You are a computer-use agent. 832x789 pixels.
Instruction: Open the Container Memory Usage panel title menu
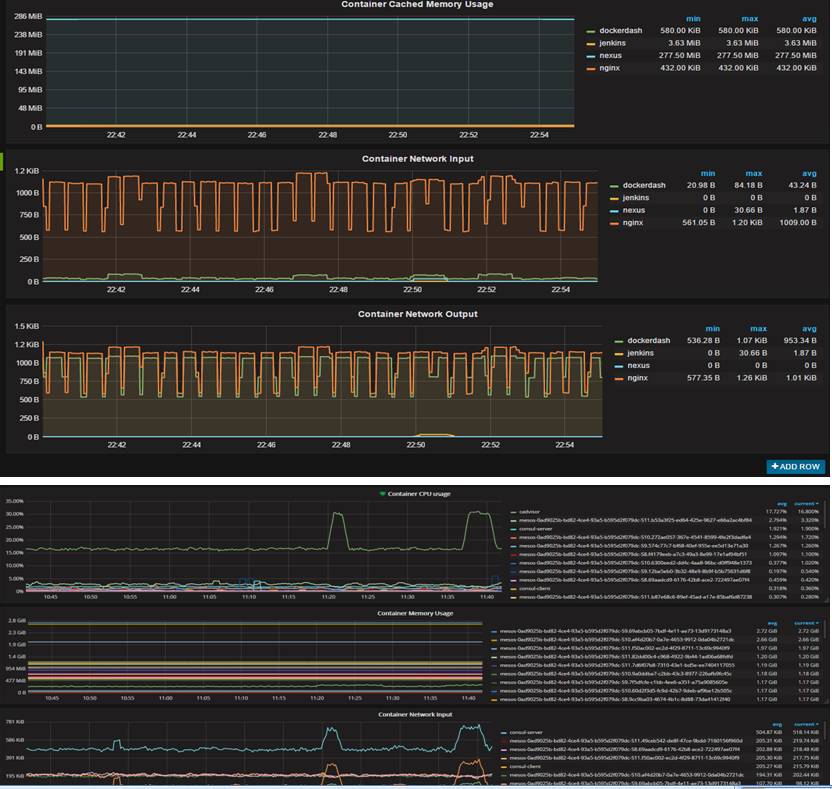pyautogui.click(x=415, y=613)
